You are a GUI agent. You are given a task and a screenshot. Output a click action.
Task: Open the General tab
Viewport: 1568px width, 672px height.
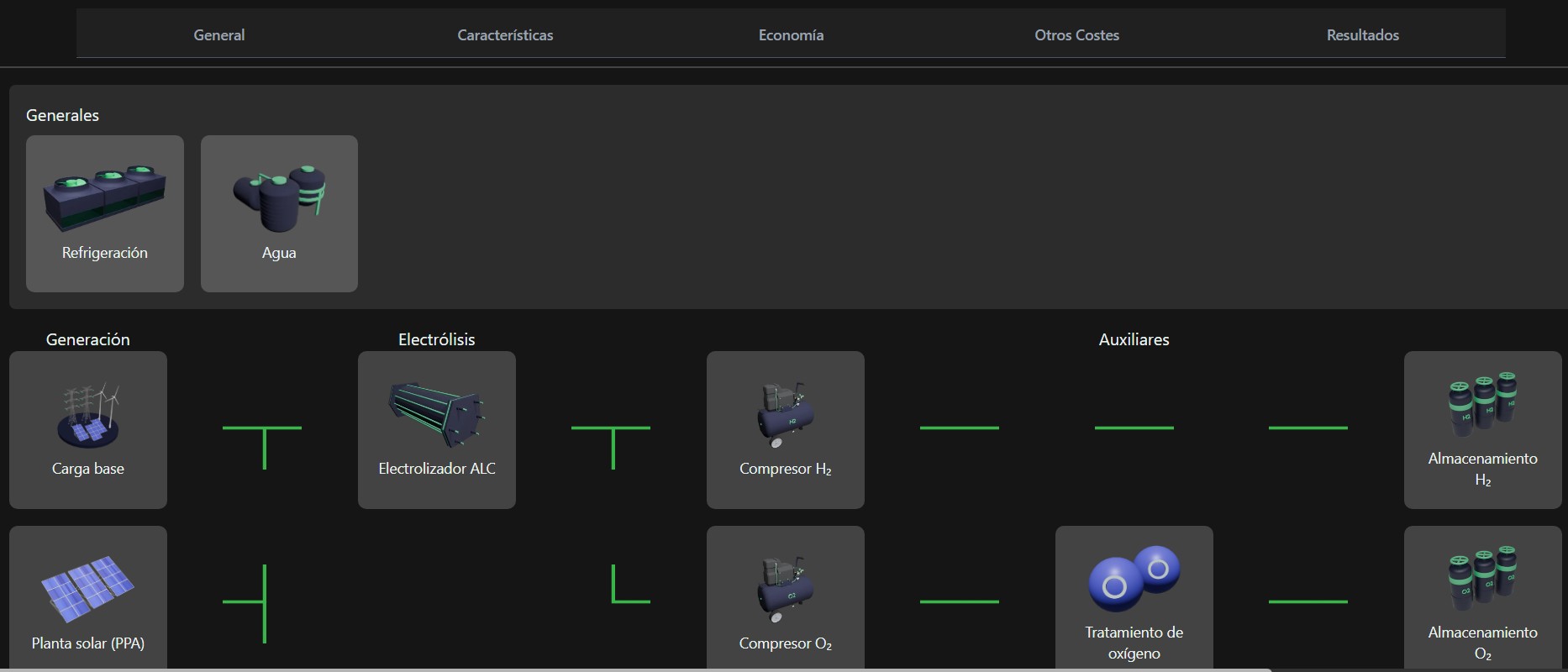pos(219,35)
